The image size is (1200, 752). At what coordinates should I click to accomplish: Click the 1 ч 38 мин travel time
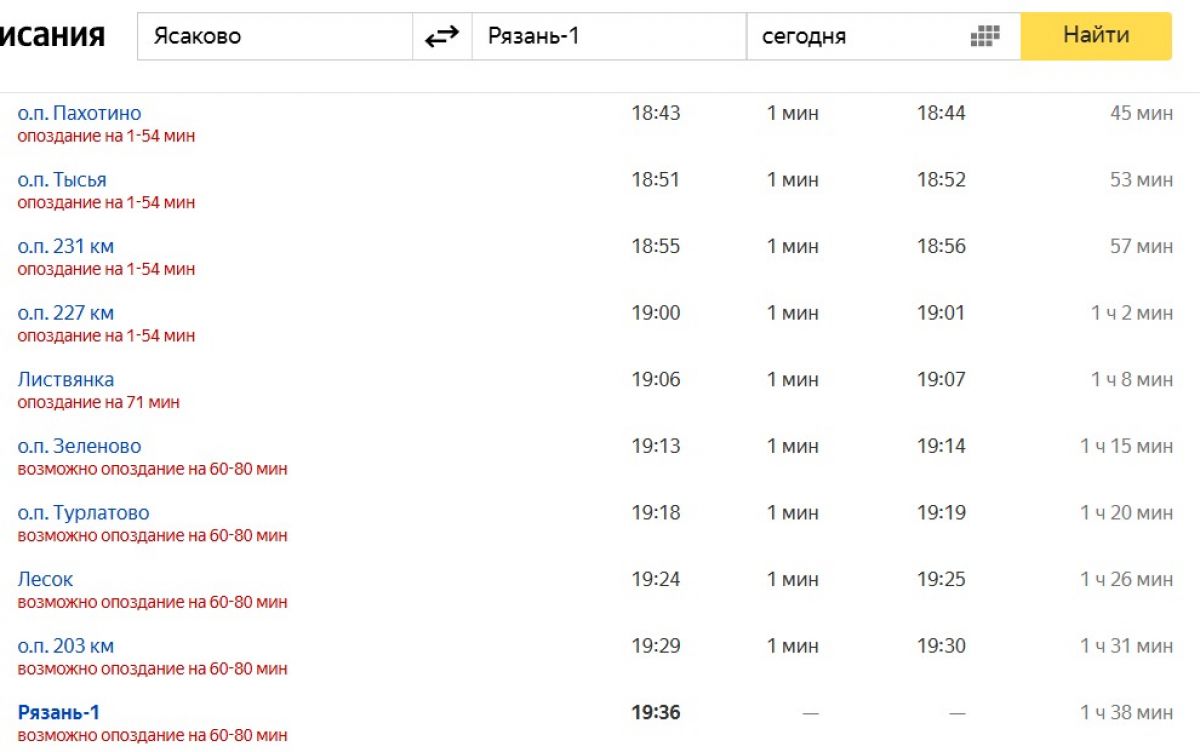[x=1126, y=713]
